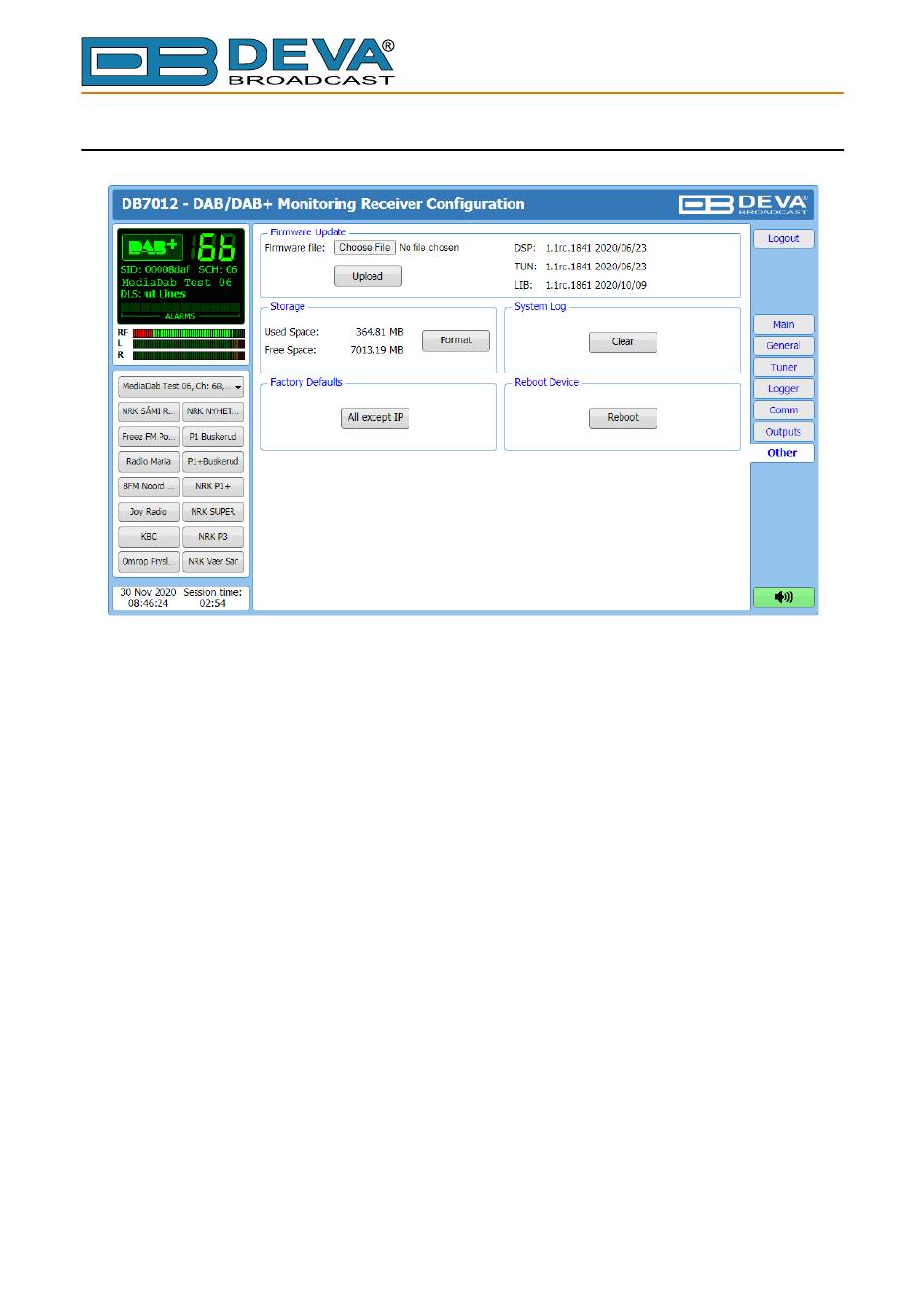
Task: Tune to NRK P1+ station
Action: [x=213, y=486]
